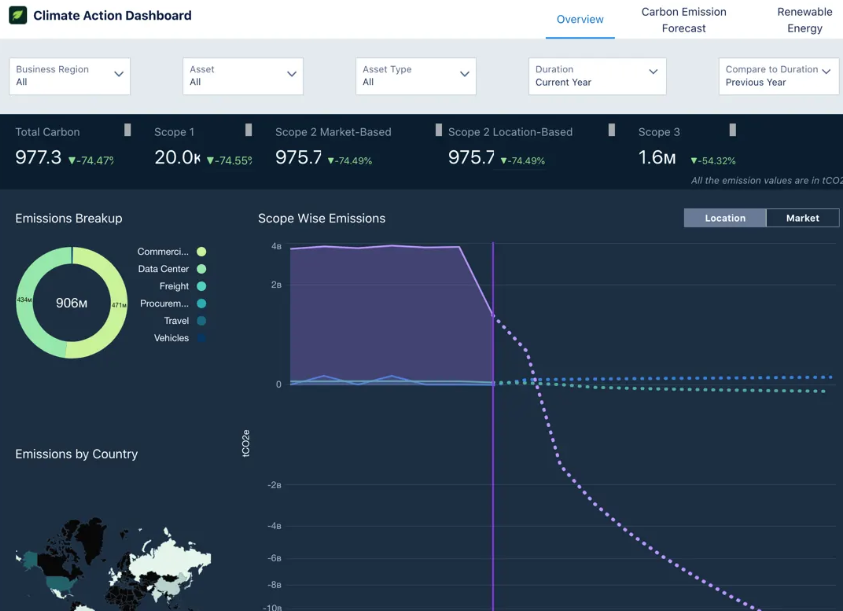Click the Scope 3 value 1.6M
843x611 pixels.
656,157
